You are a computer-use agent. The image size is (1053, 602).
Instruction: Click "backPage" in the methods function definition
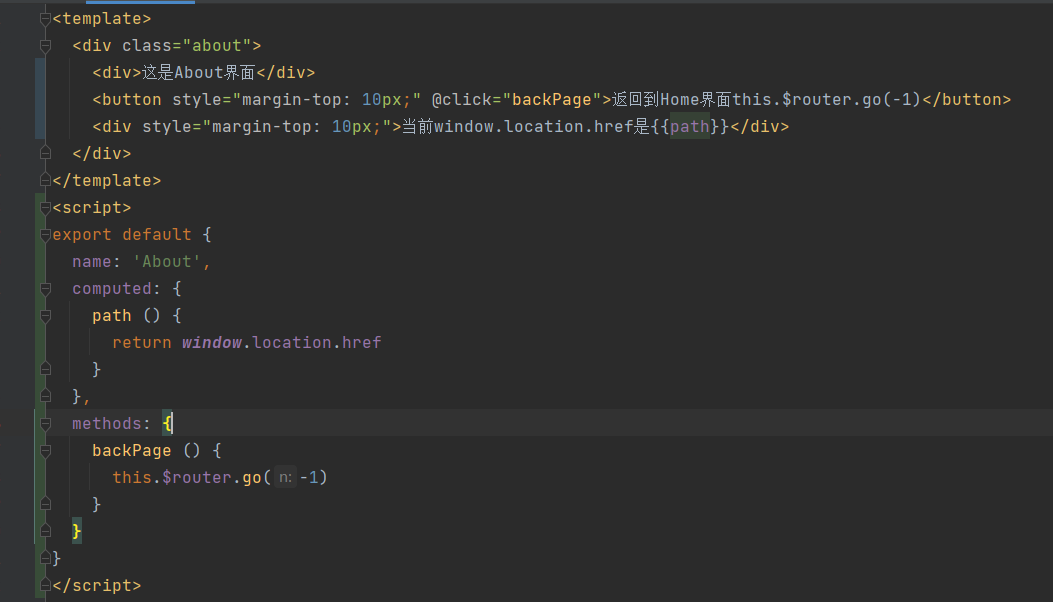[x=132, y=450]
